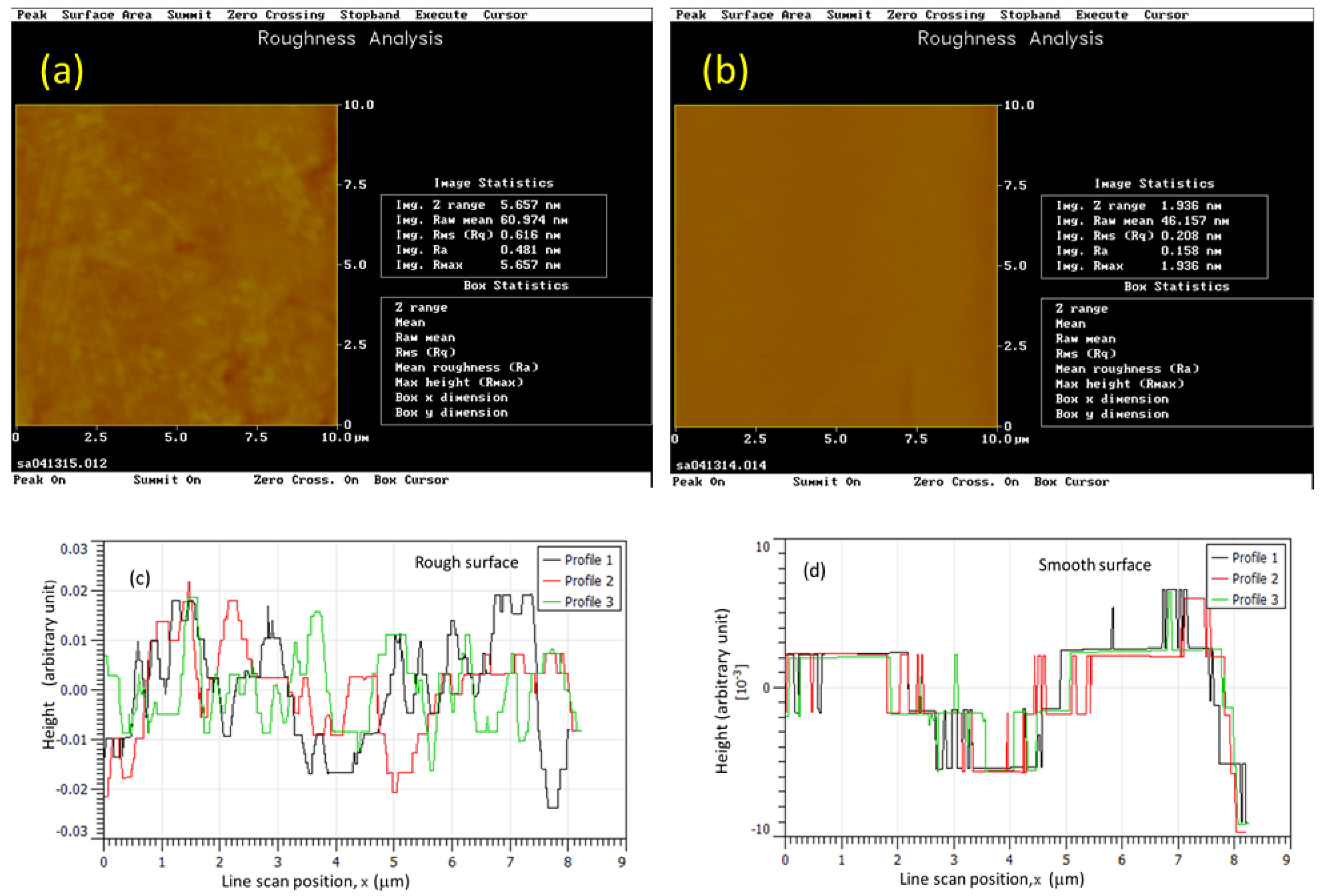Click Max height (Rmax) row in panel (a)
The height and width of the screenshot is (896, 1325).
pos(459,383)
